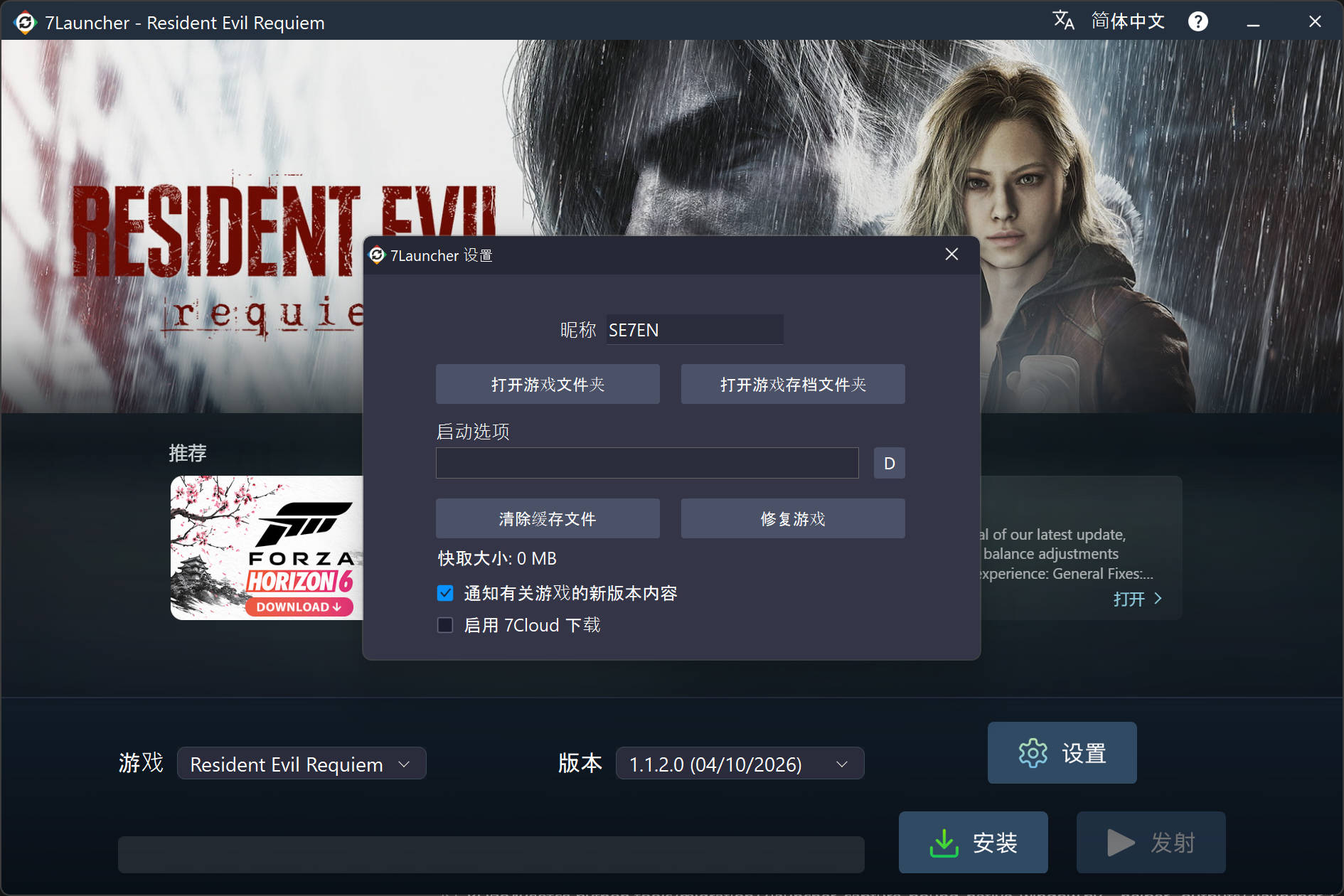Expand the 游戏 Resident Evil Requiem dropdown
1344x896 pixels.
pyautogui.click(x=302, y=764)
